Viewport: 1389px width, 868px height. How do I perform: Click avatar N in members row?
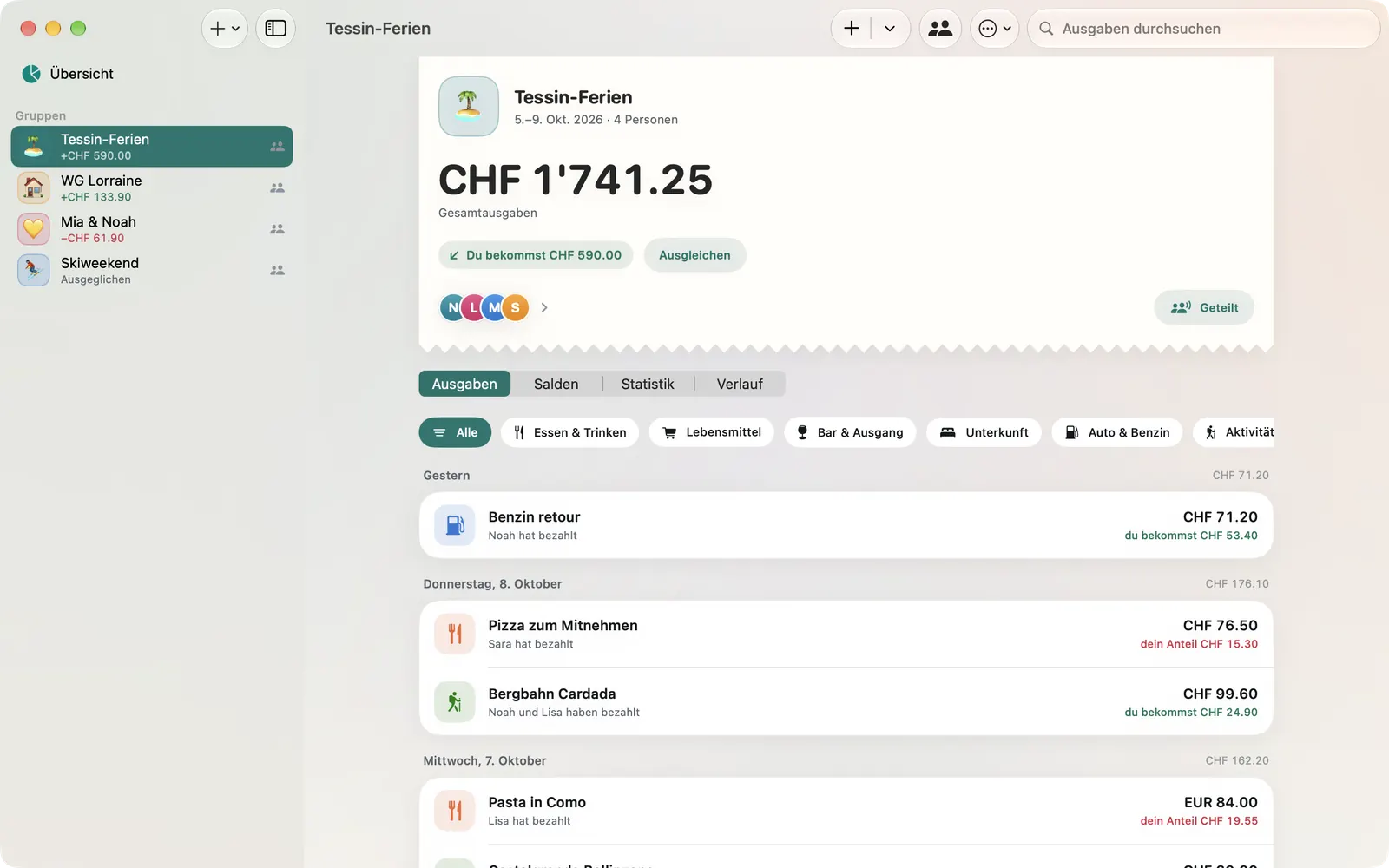tap(452, 307)
